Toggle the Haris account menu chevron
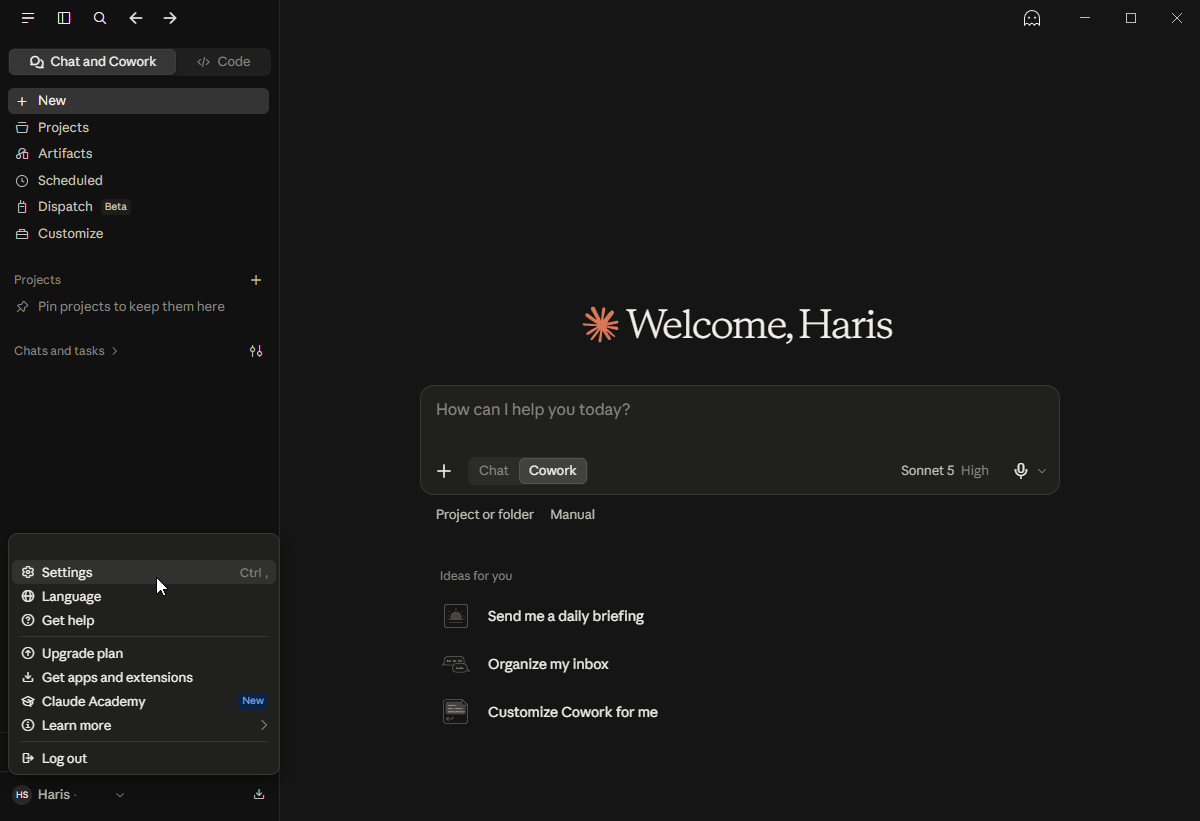Image resolution: width=1200 pixels, height=821 pixels. click(x=120, y=795)
